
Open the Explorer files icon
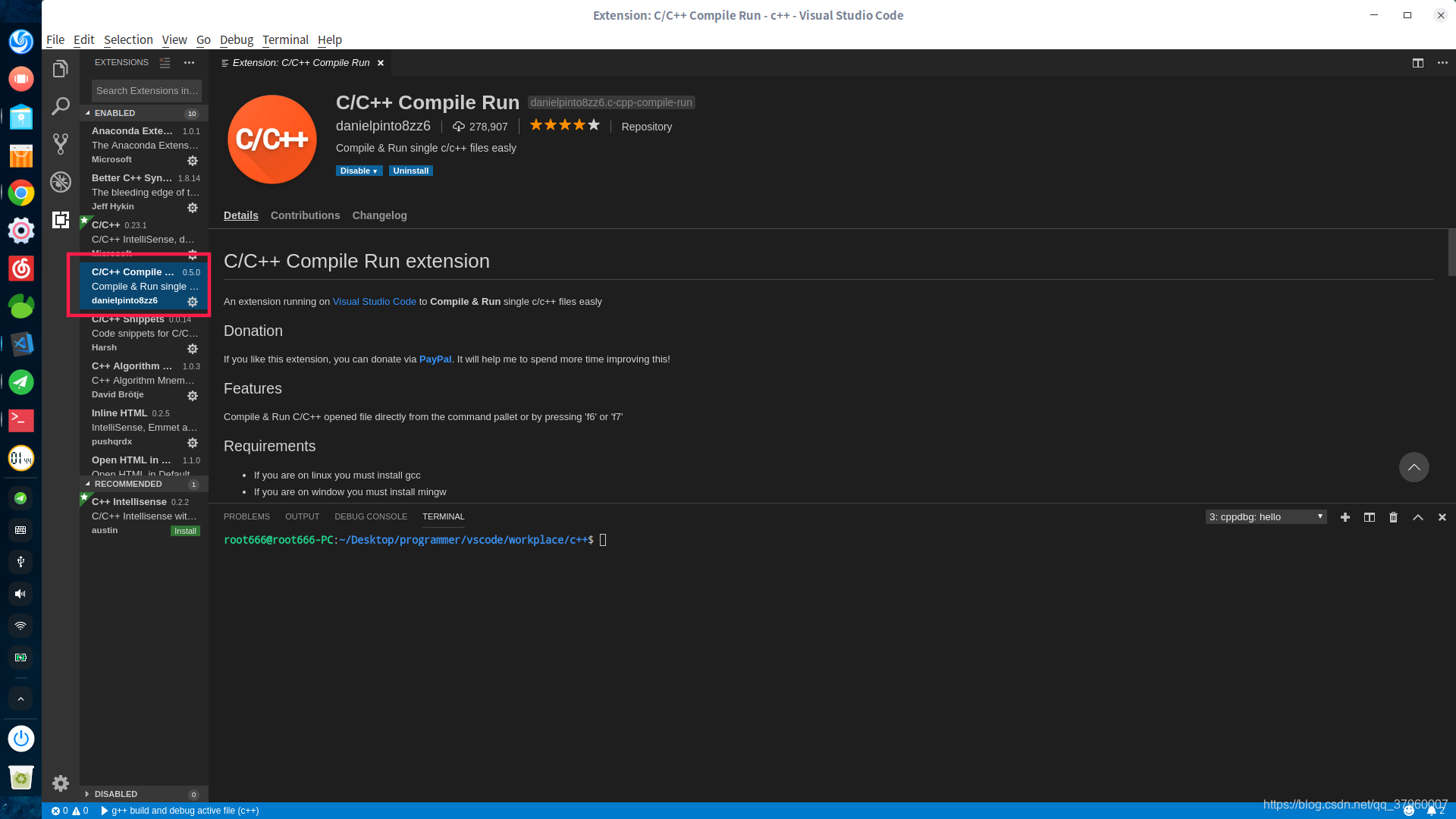(x=61, y=69)
